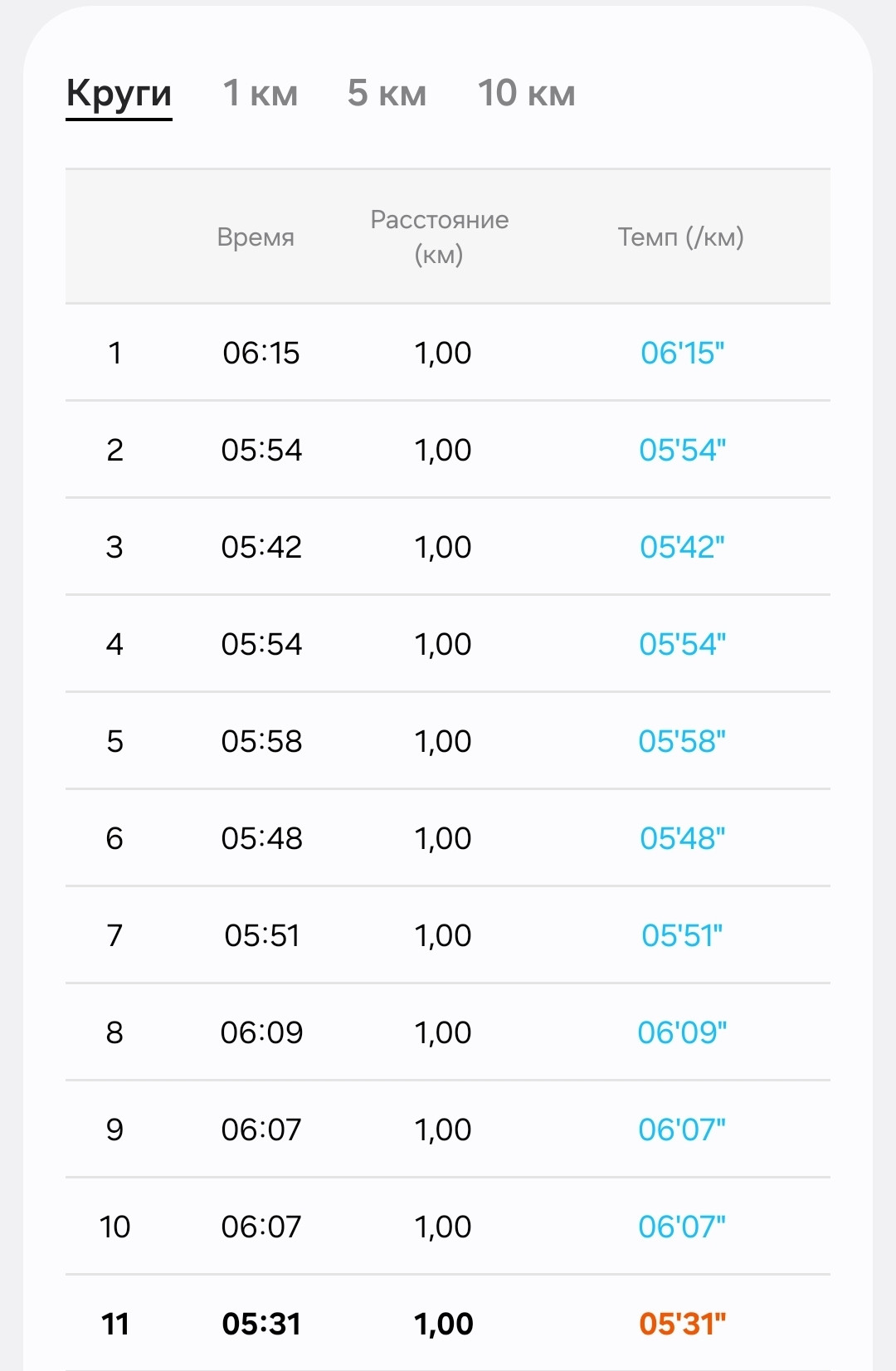Select the bold lap 11 time 05:31

pos(261,1324)
